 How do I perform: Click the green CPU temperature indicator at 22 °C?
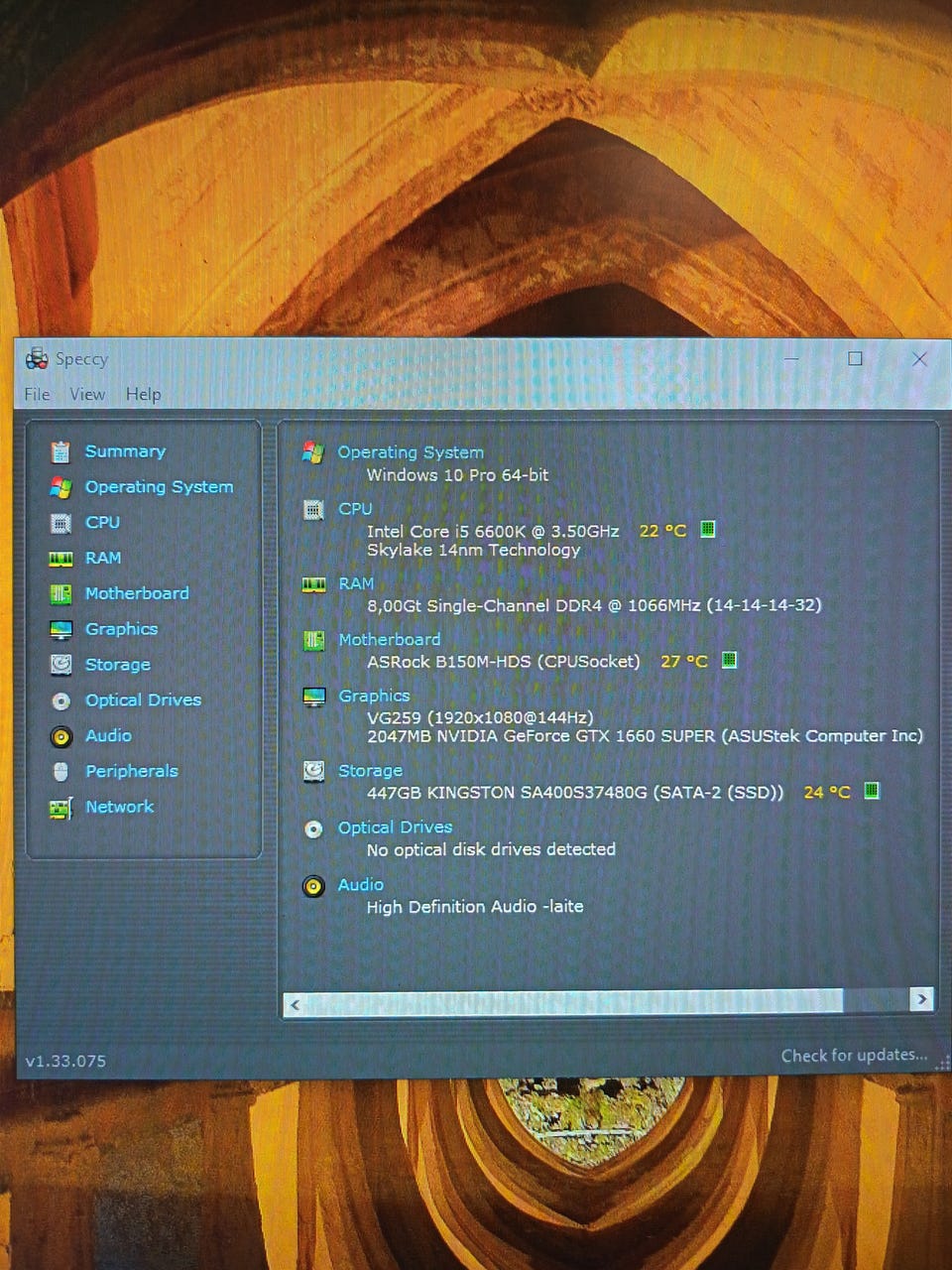pos(708,529)
